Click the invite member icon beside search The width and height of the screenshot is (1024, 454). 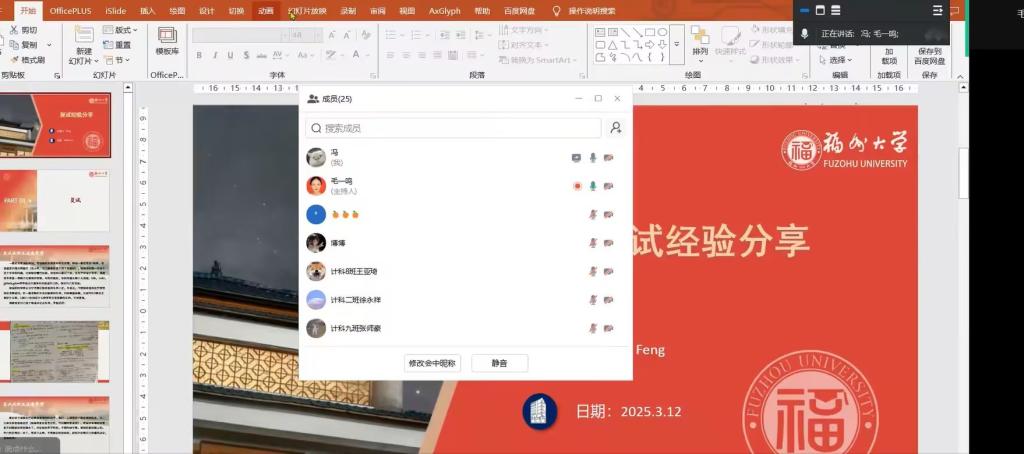click(616, 128)
